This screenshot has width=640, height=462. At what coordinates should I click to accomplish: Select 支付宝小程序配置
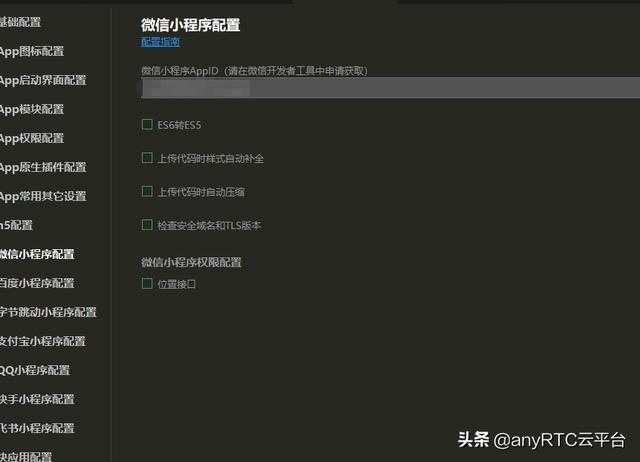pos(42,341)
